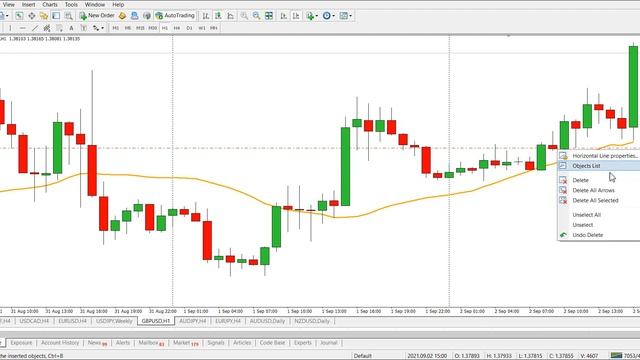
Task: Switch to line chart icon
Action: (231, 16)
